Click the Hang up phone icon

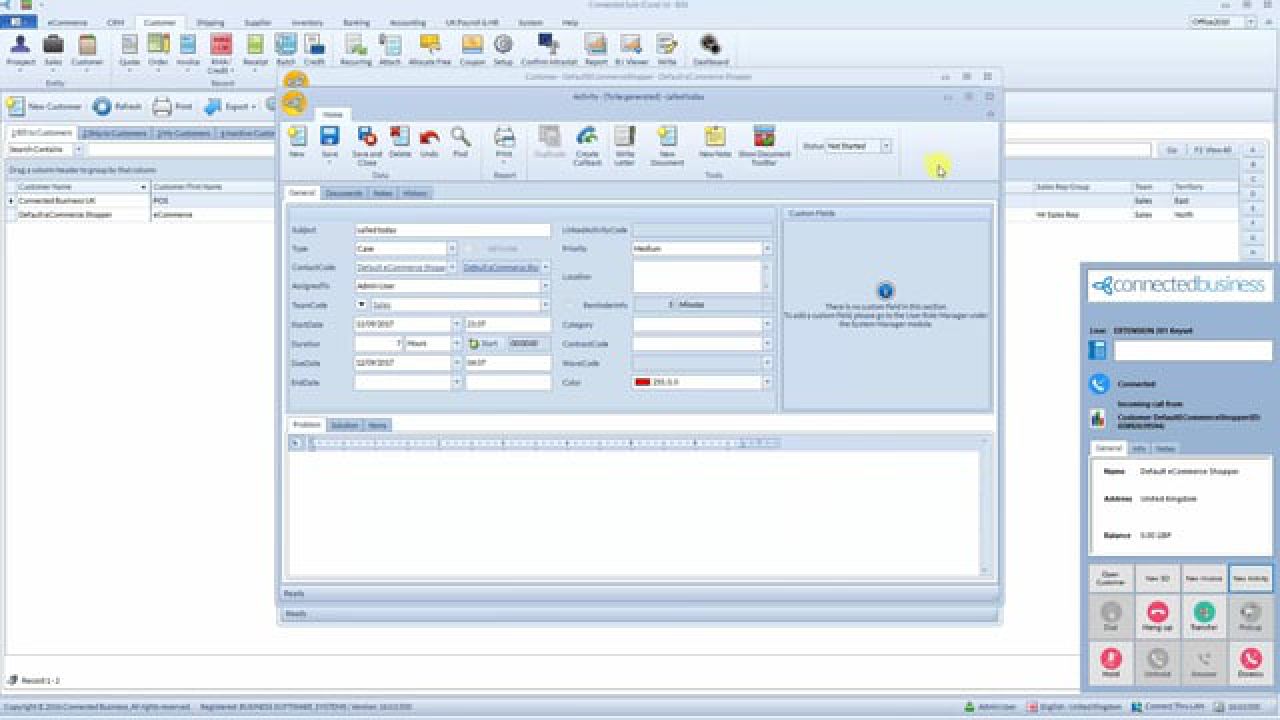coord(1158,613)
